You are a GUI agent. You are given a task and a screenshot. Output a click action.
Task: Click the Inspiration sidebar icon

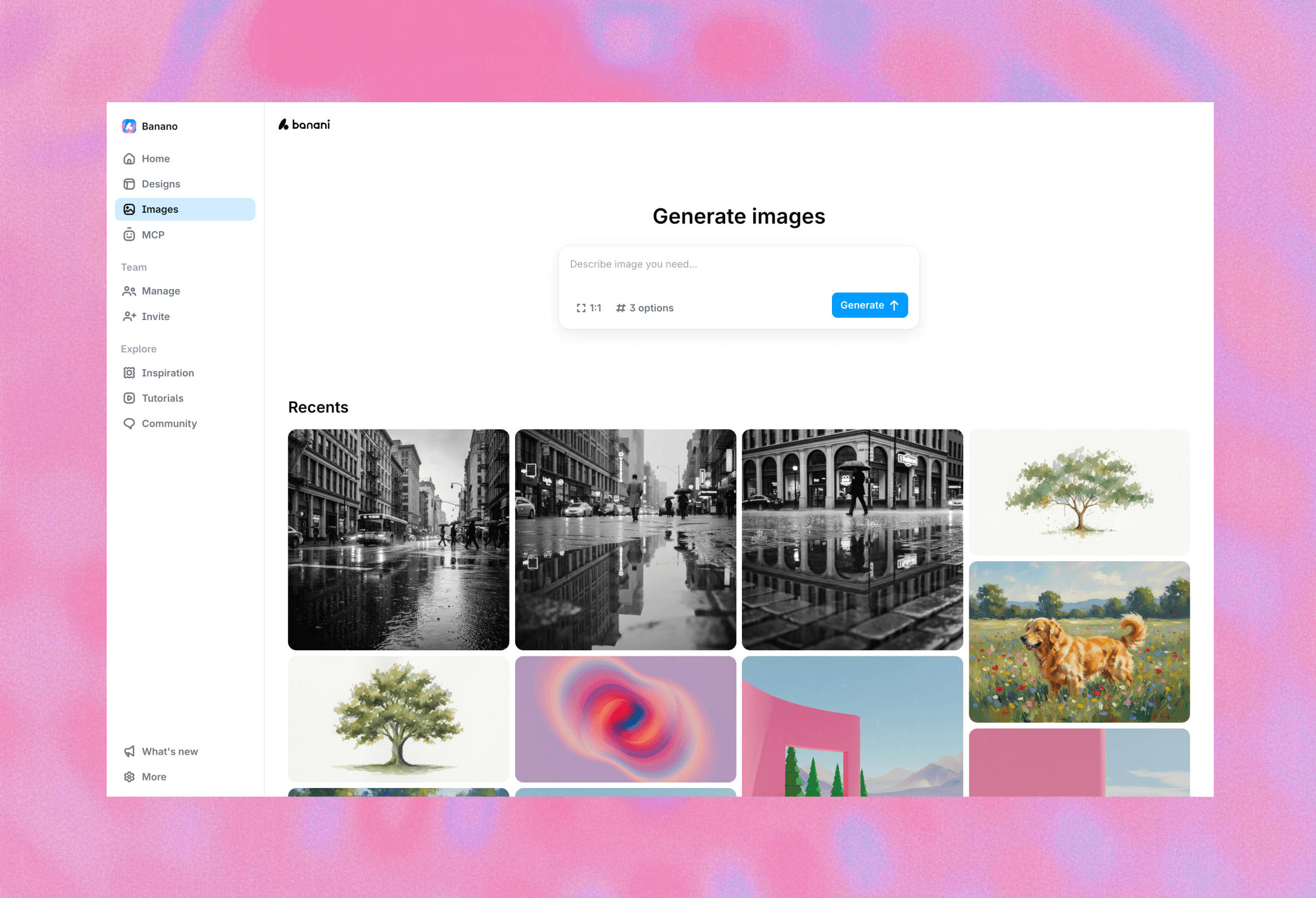point(129,373)
